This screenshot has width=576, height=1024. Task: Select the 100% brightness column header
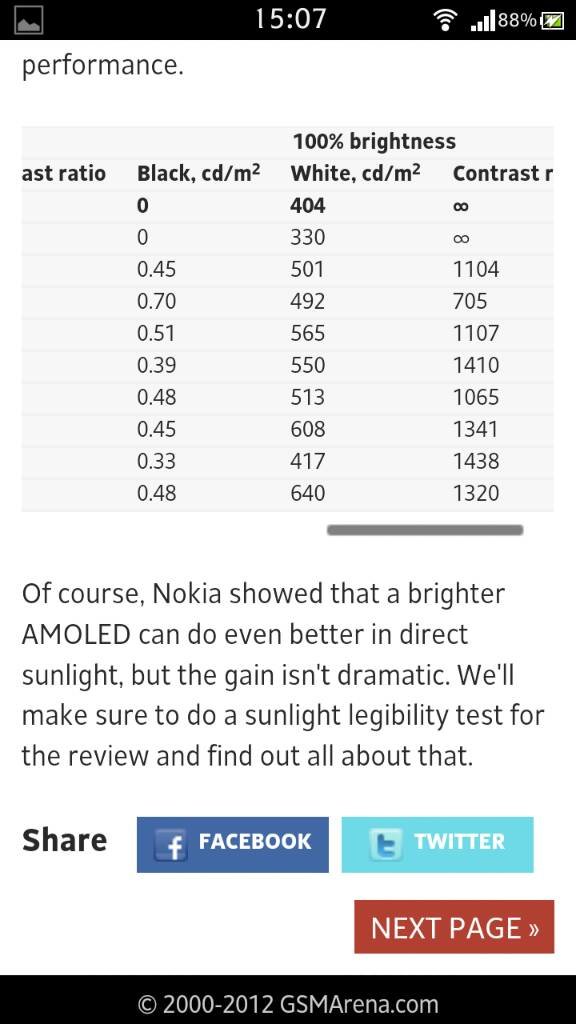click(x=374, y=141)
